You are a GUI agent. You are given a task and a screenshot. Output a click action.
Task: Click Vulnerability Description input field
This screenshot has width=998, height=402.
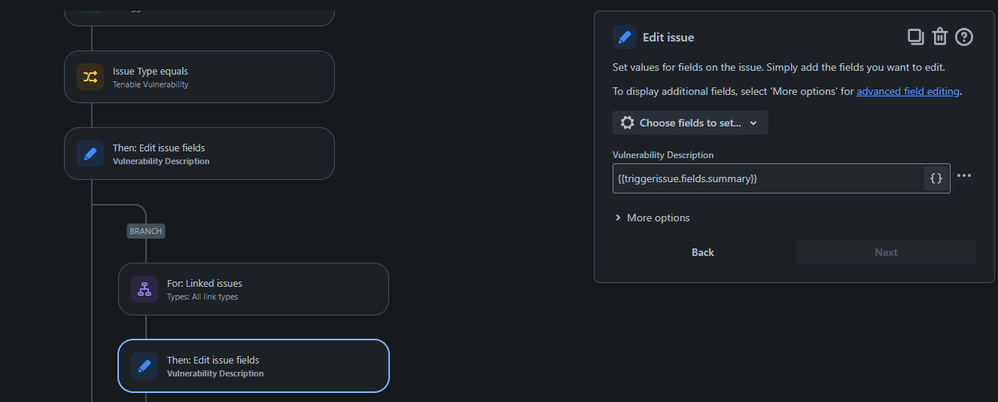point(769,179)
